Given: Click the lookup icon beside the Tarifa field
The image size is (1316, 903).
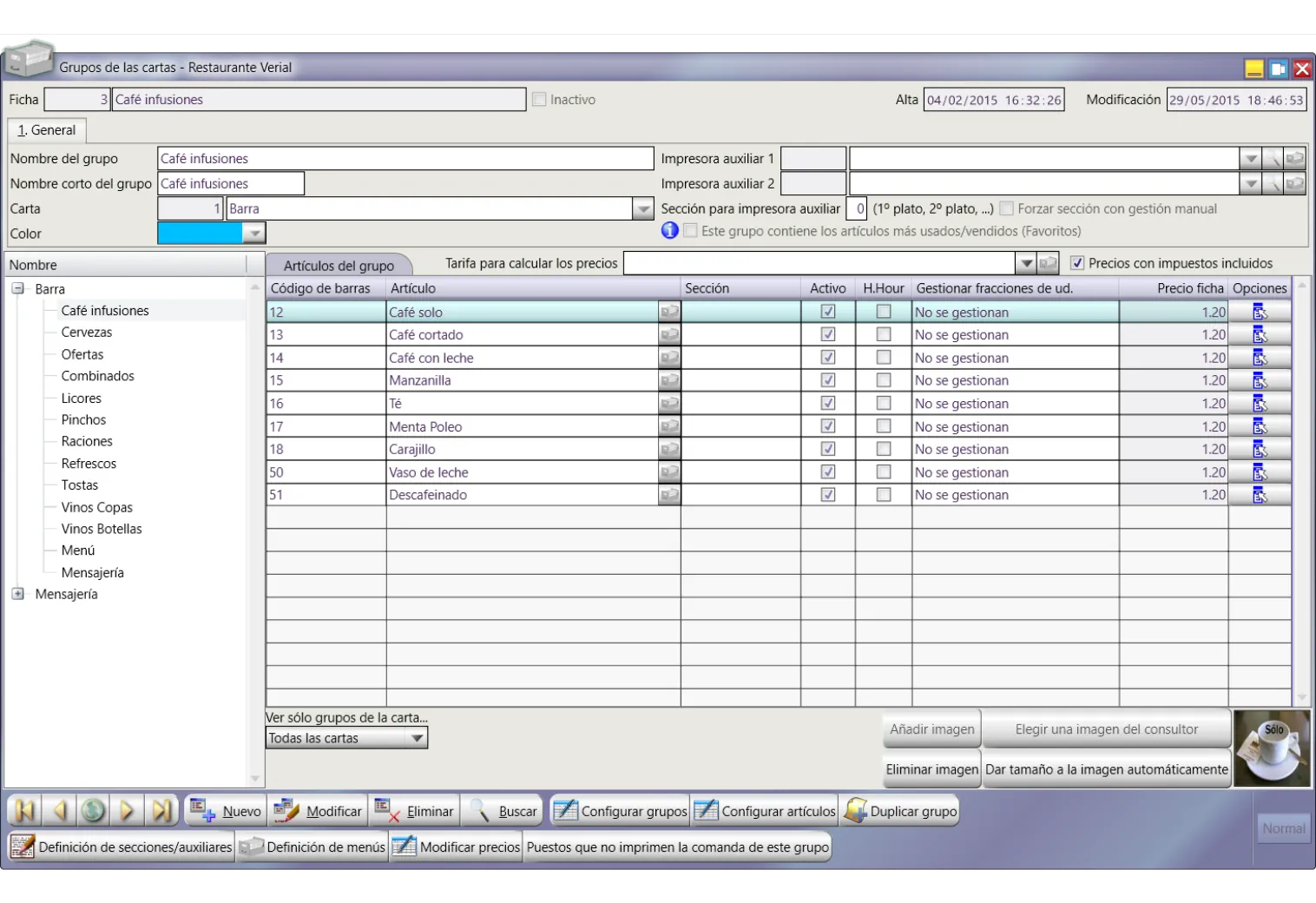Looking at the screenshot, I should pyautogui.click(x=1049, y=263).
